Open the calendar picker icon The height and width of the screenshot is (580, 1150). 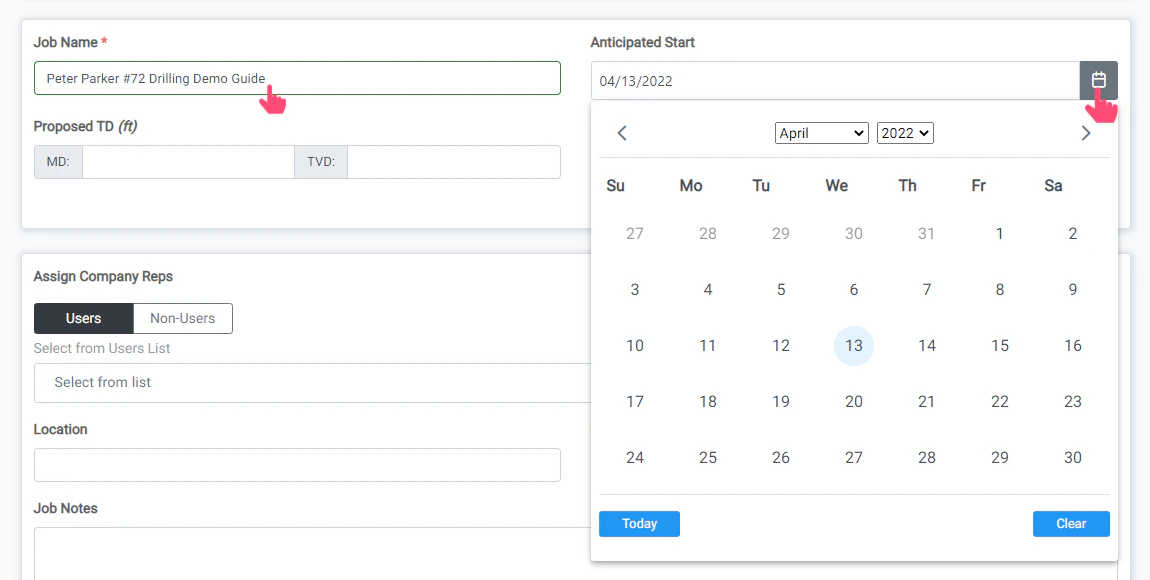coord(1097,80)
